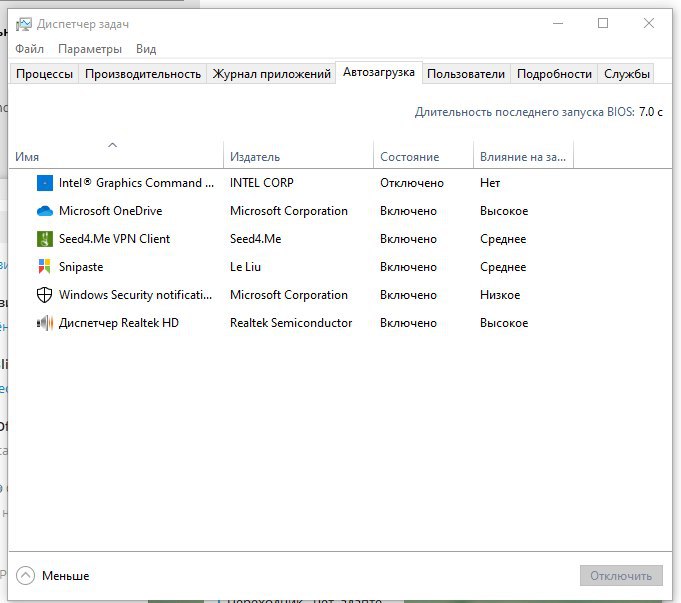Click Низкое impact in Windows Security row
The width and height of the screenshot is (681, 603).
pos(500,295)
